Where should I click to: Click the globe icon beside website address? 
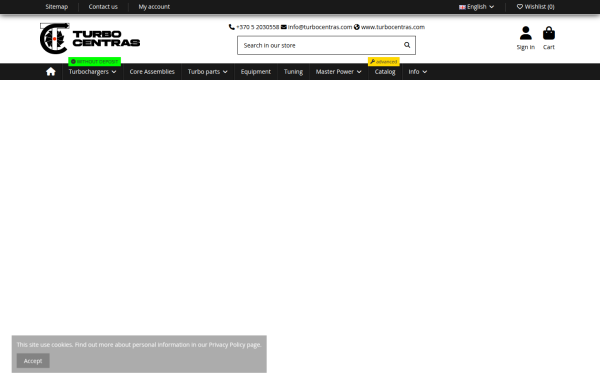(357, 27)
